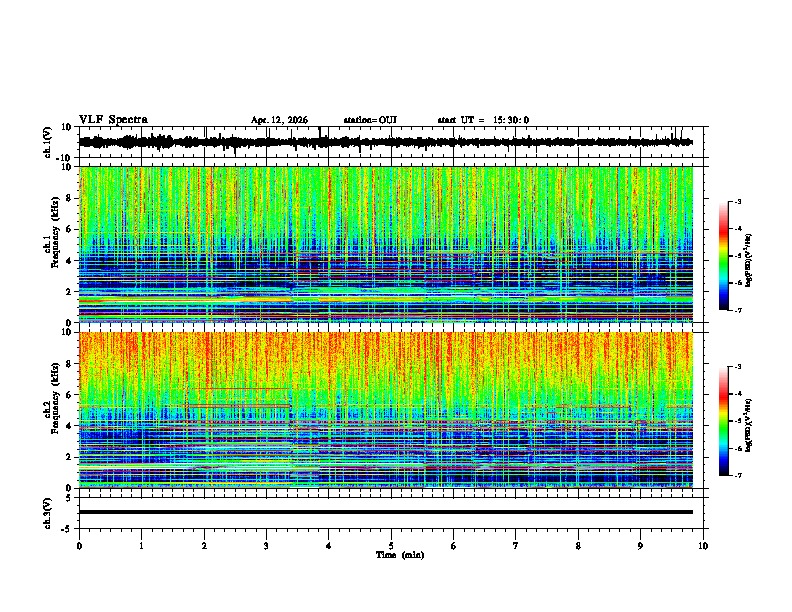Click time-axis tick label "5"

391,546
